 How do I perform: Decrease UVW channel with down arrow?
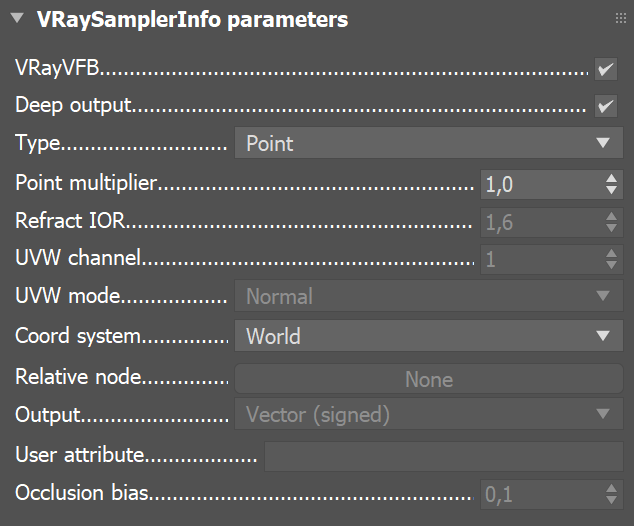[x=611, y=265]
